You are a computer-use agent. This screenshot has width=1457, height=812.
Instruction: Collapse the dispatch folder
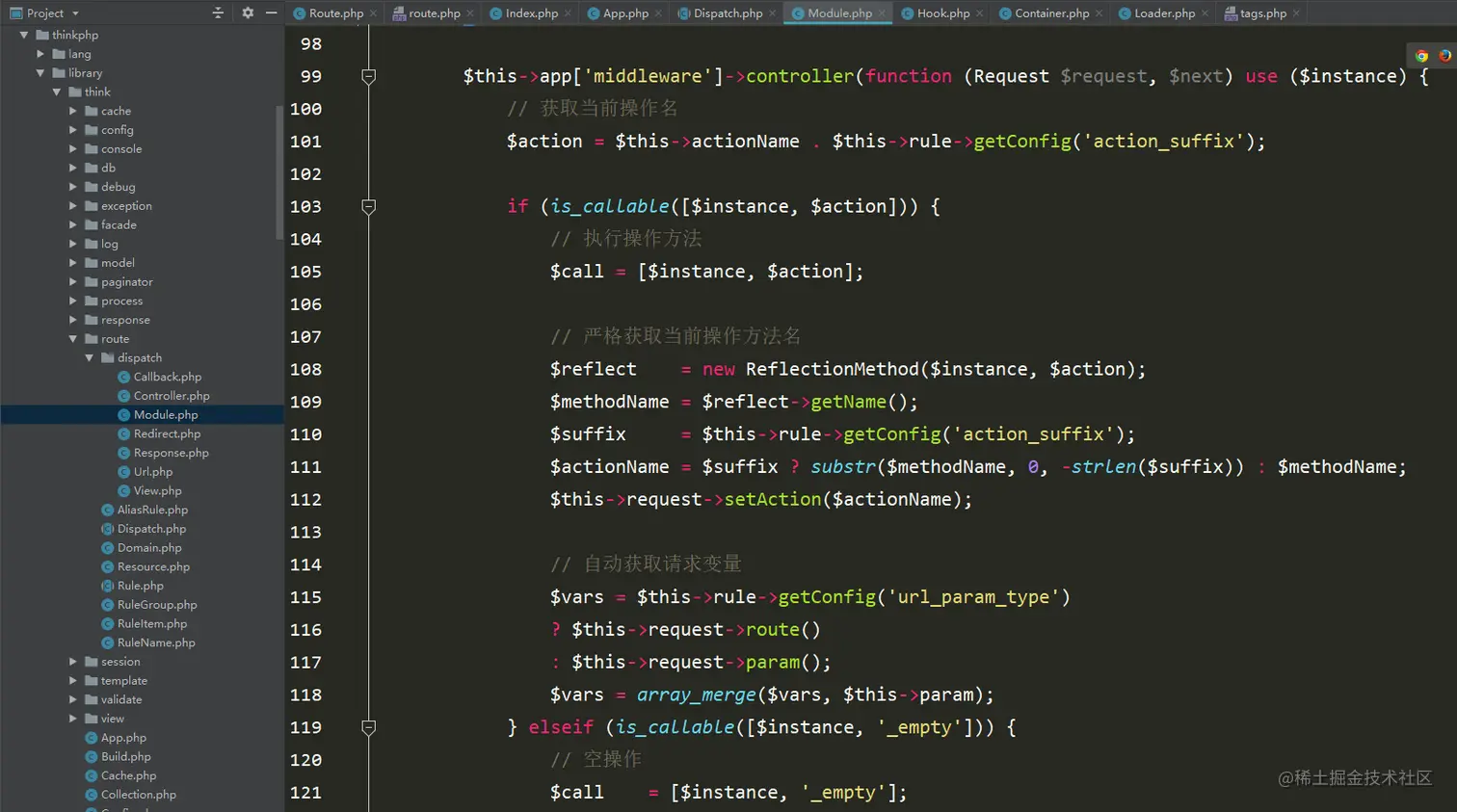(x=90, y=357)
